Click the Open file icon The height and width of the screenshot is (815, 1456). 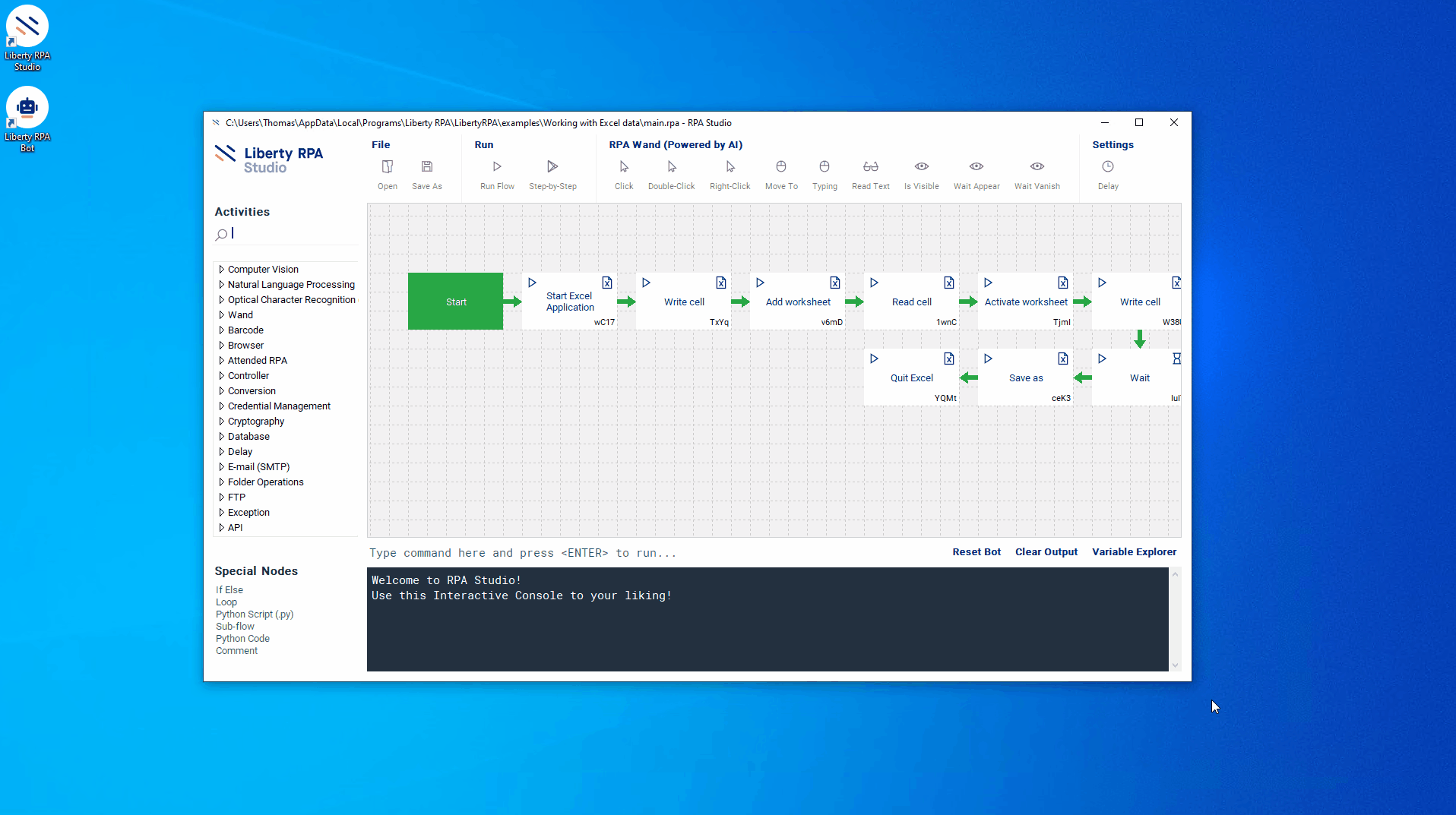387,167
